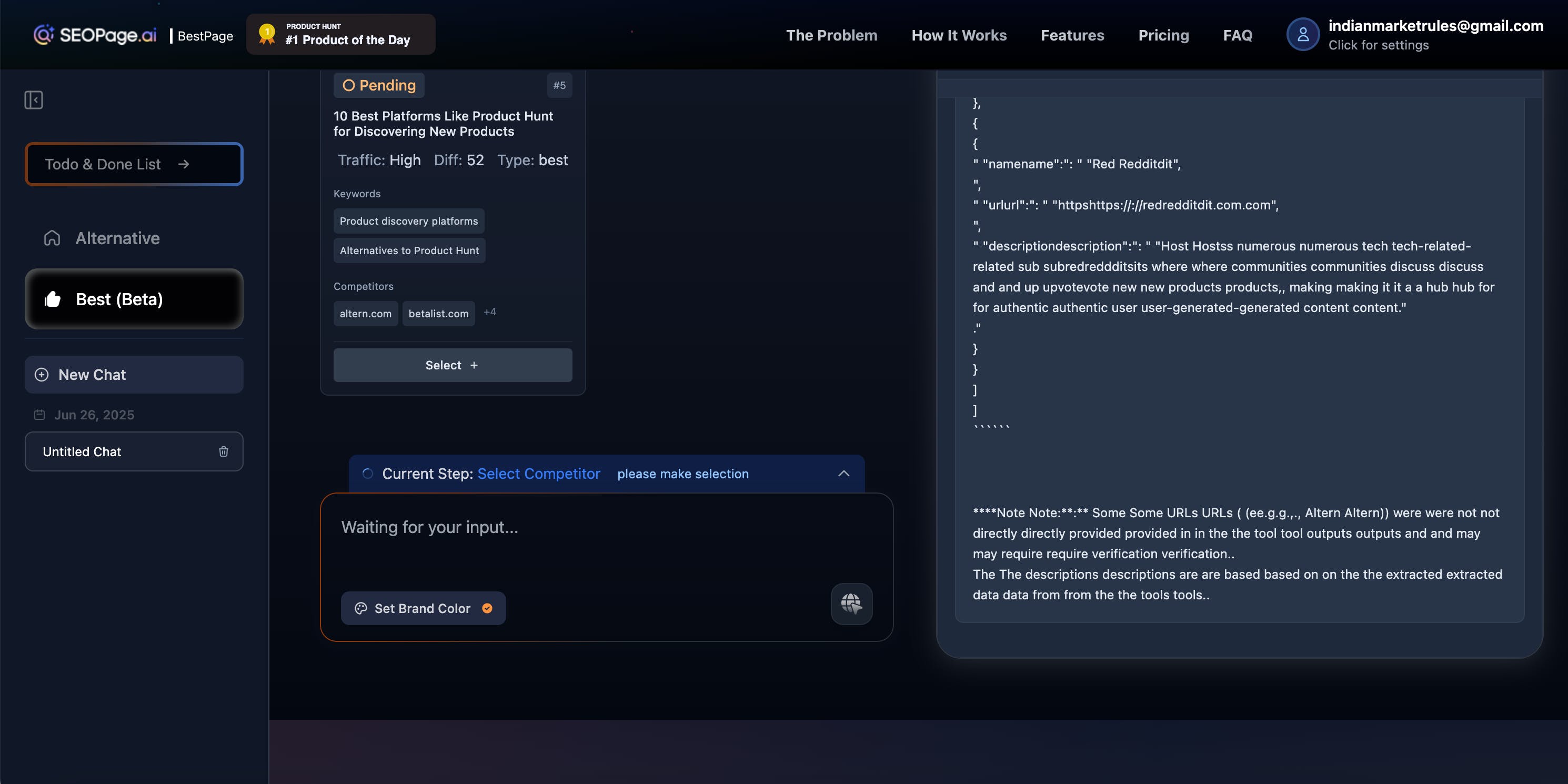Open the Product Hunt #1 badge
Viewport: 1568px width, 784px height.
[341, 35]
